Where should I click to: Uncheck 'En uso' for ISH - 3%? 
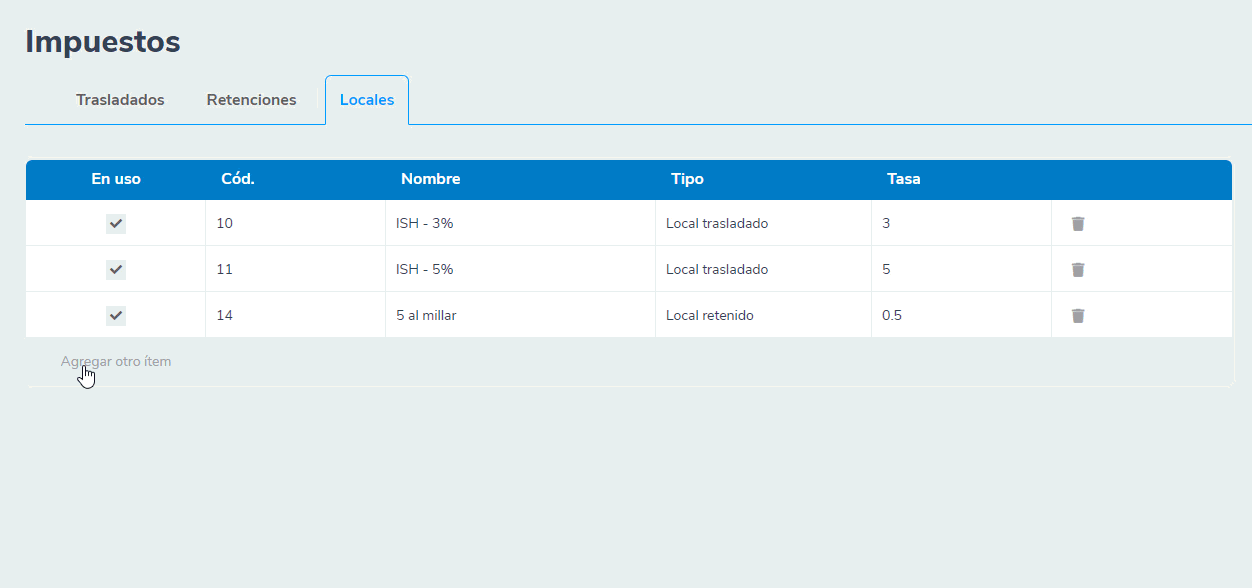[116, 224]
